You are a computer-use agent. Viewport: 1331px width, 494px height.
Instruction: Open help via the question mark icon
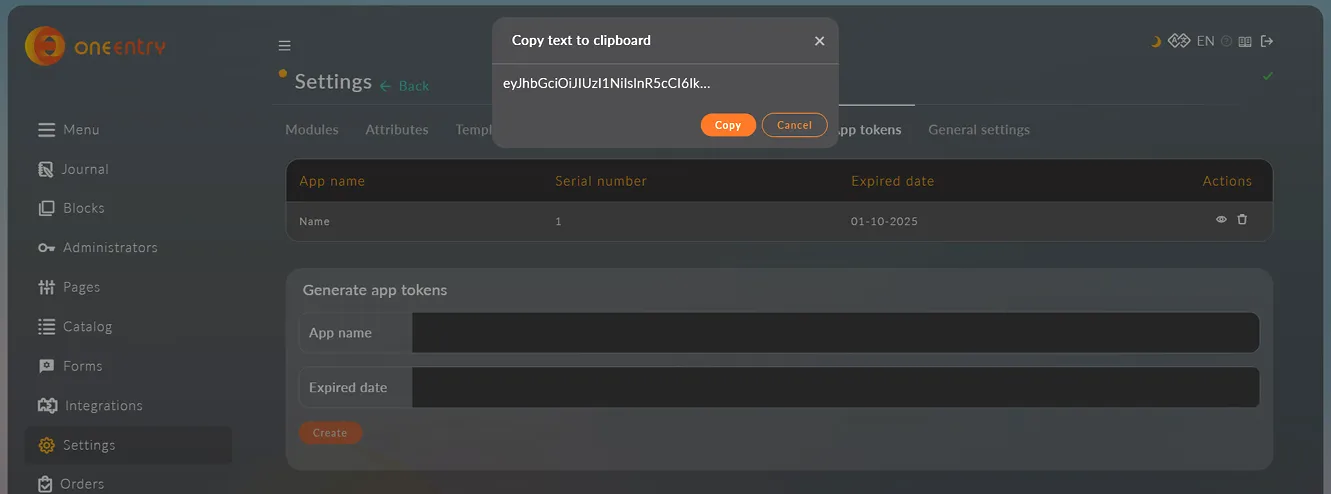pos(1226,41)
